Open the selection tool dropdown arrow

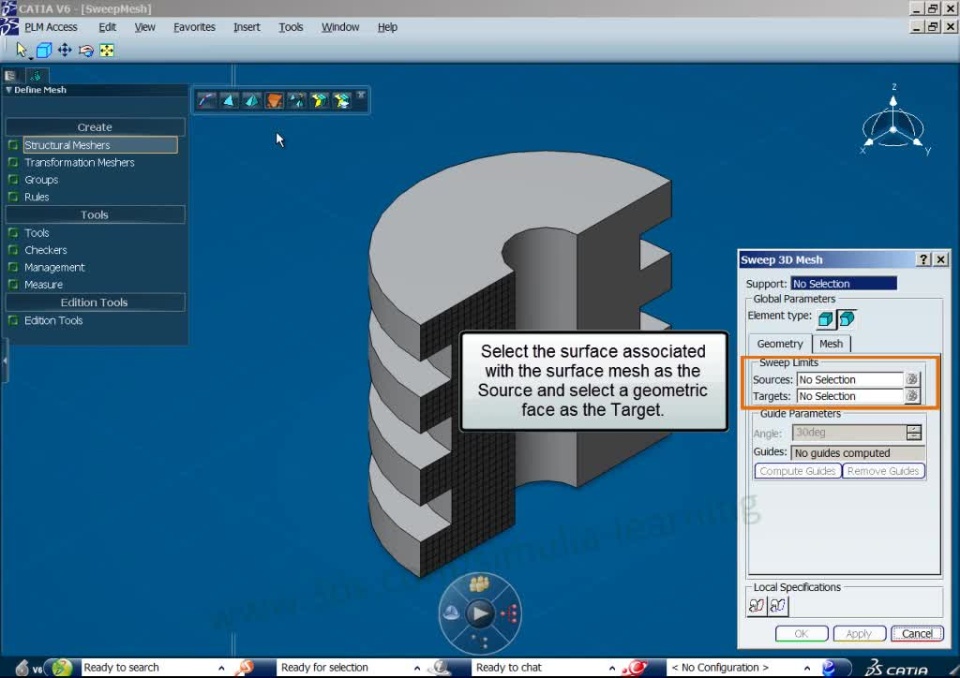(30, 58)
